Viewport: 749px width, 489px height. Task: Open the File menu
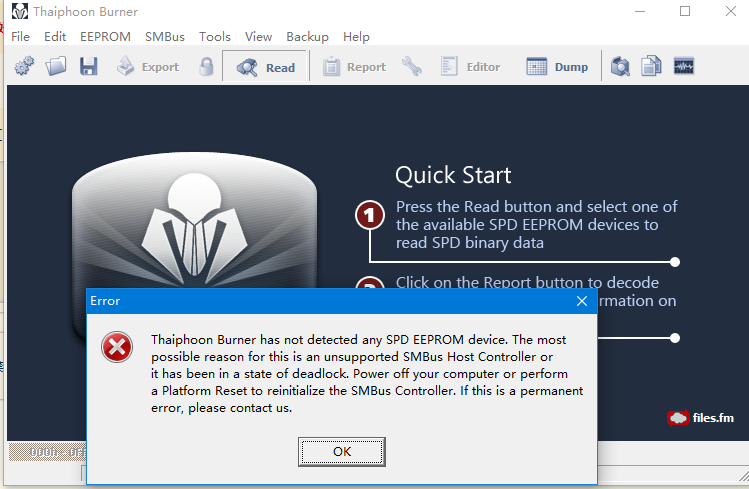21,37
